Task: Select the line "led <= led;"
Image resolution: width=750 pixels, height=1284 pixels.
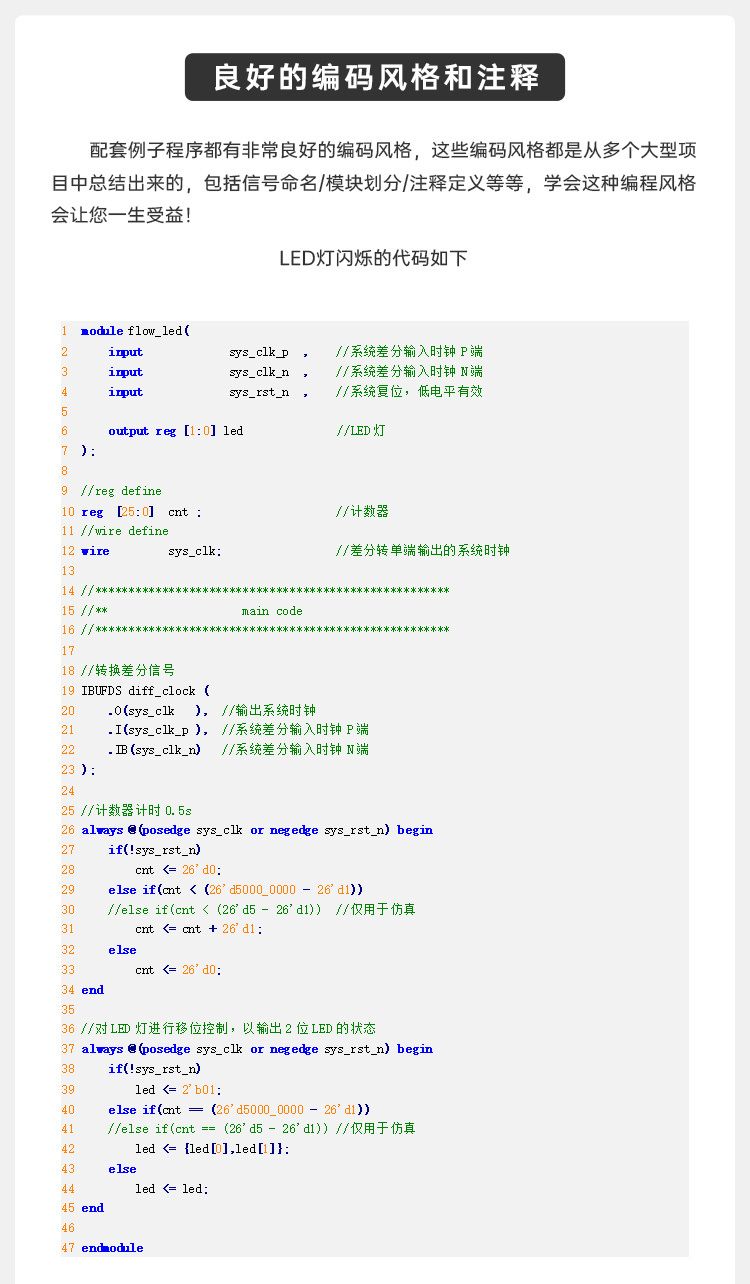Action: (172, 1189)
